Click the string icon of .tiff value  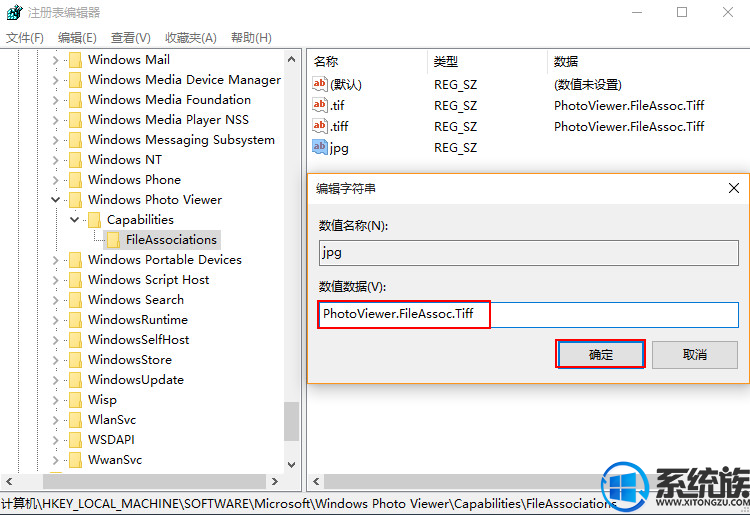[x=320, y=126]
